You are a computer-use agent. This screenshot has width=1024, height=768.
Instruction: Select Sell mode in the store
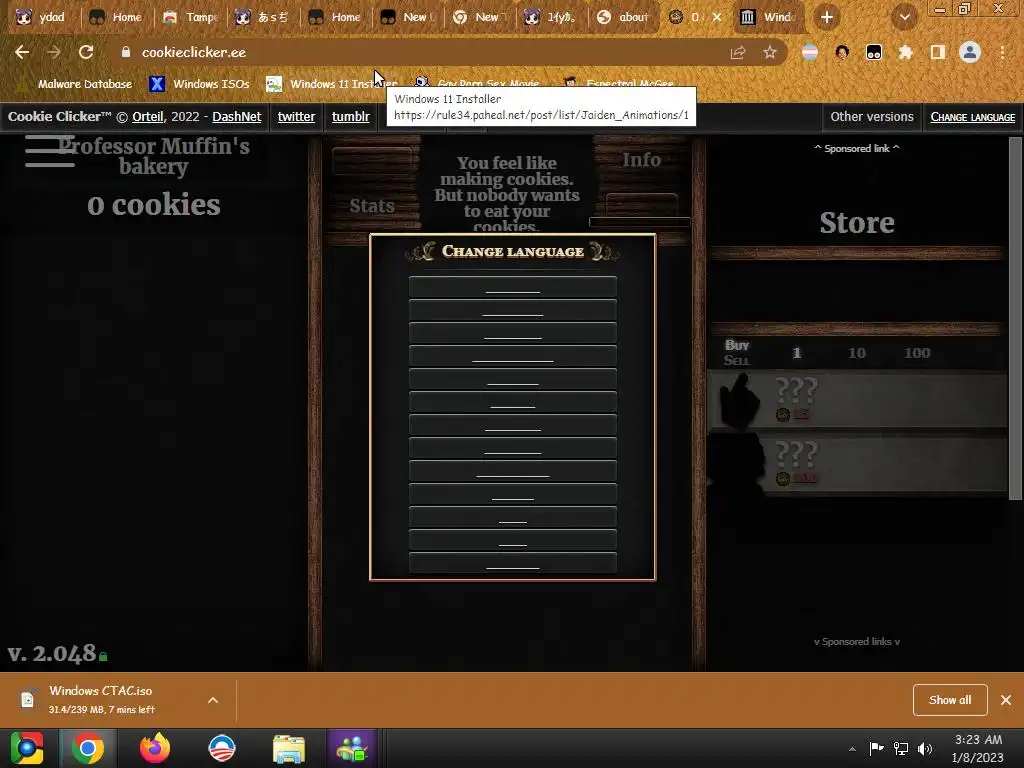(x=737, y=360)
